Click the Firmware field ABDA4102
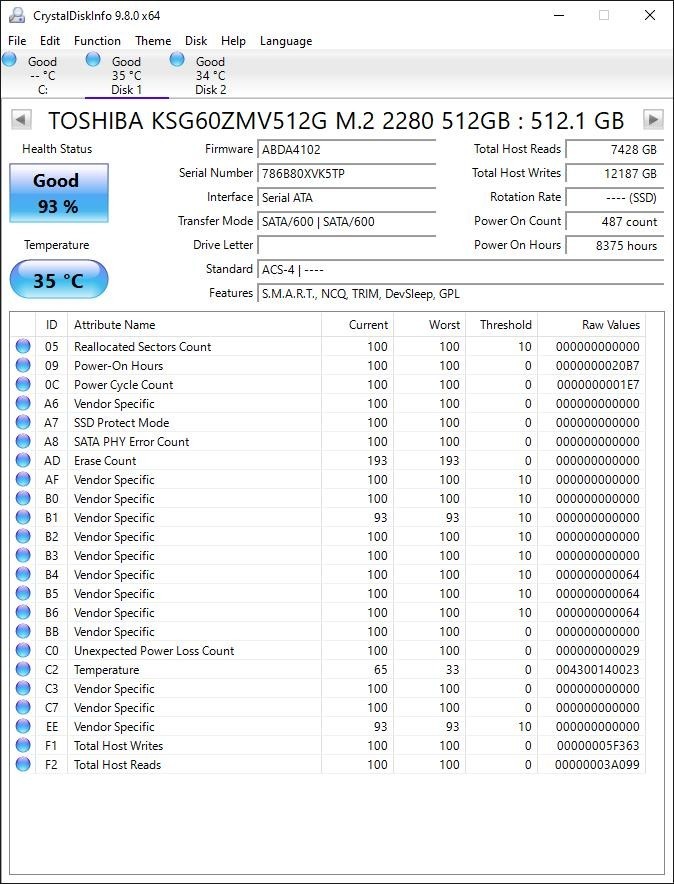Viewport: 674px width, 884px height. pyautogui.click(x=347, y=149)
